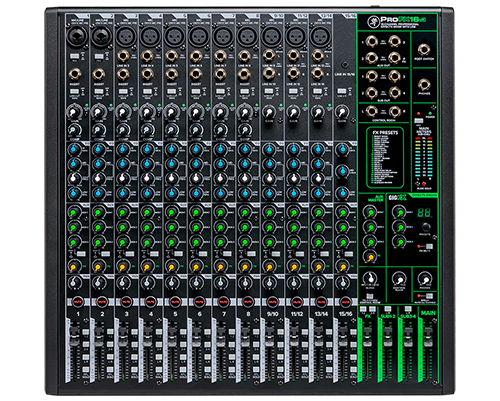Mute channel 5 with its red button
Screen dimensions: 500x401
175,302
